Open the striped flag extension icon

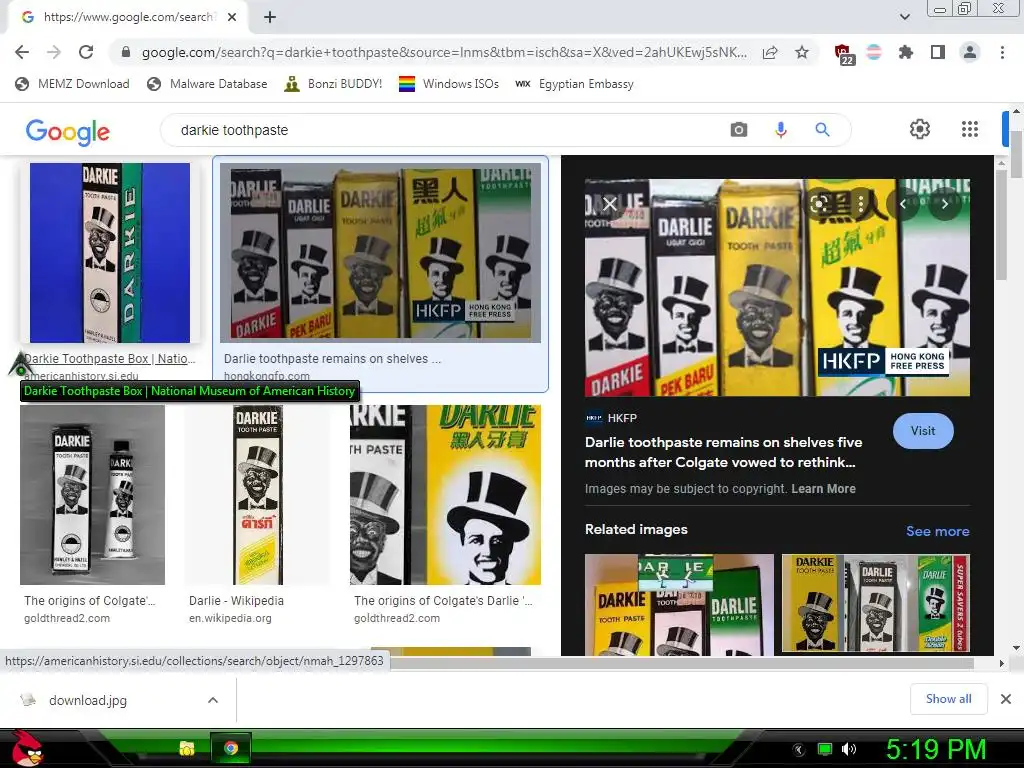click(874, 52)
